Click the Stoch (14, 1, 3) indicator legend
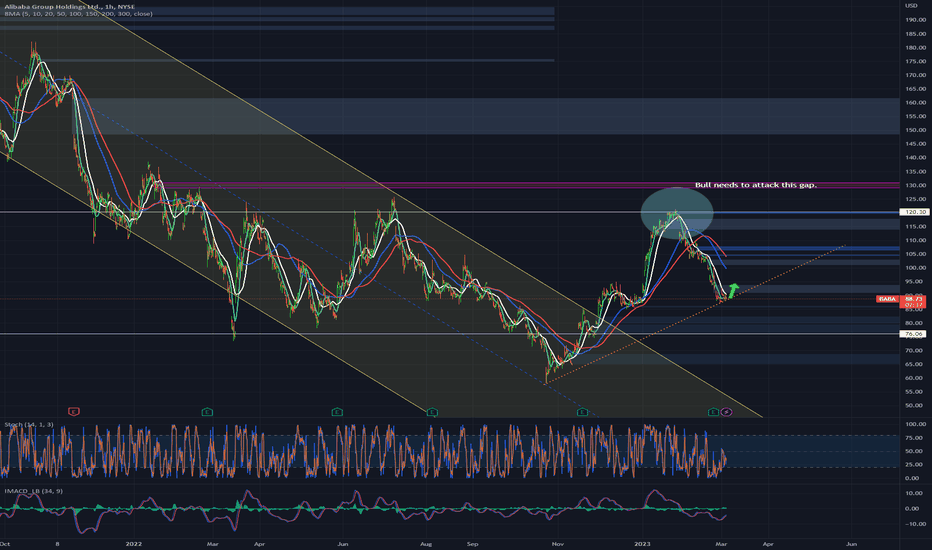 29,425
